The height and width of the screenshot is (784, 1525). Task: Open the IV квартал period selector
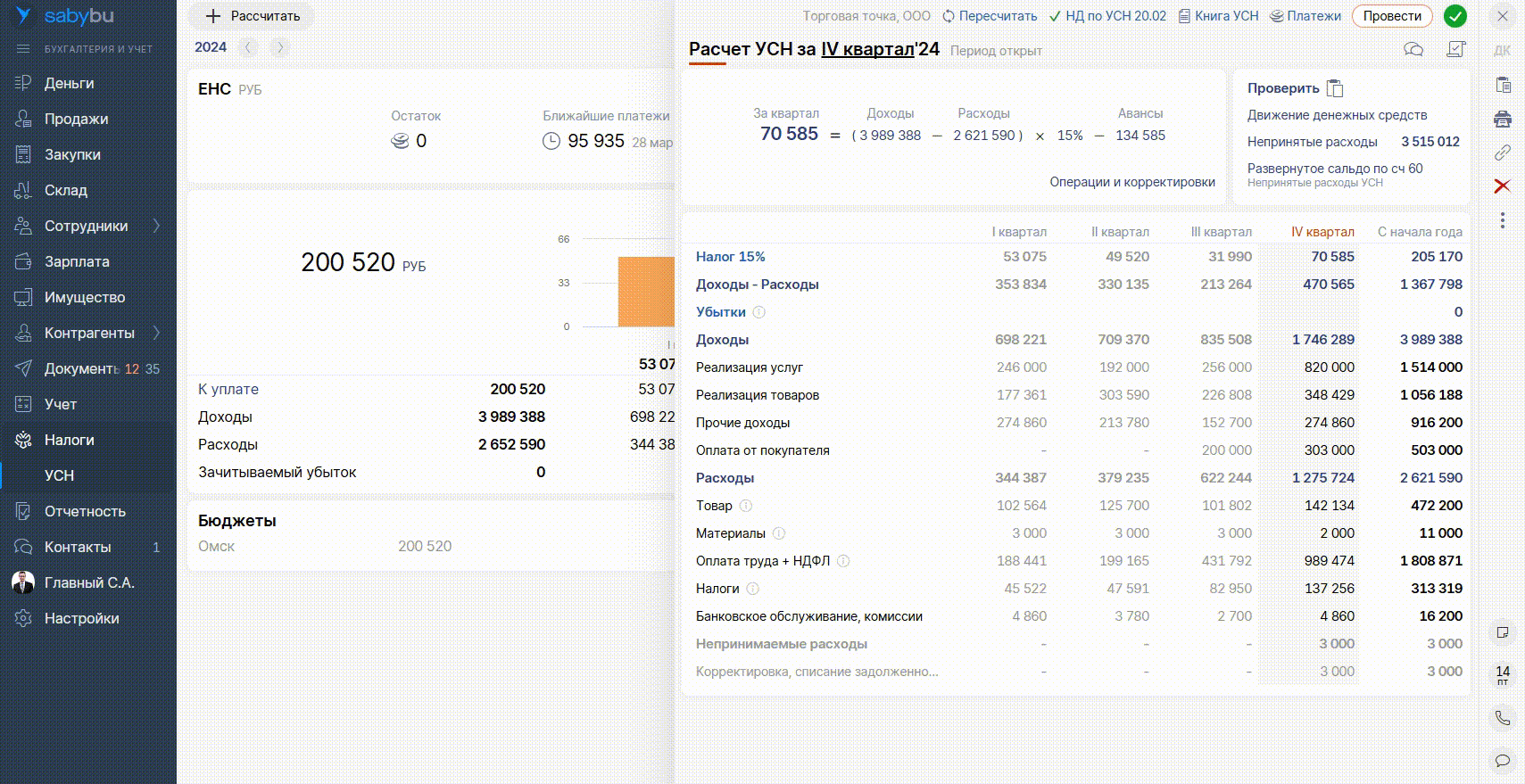[x=867, y=49]
